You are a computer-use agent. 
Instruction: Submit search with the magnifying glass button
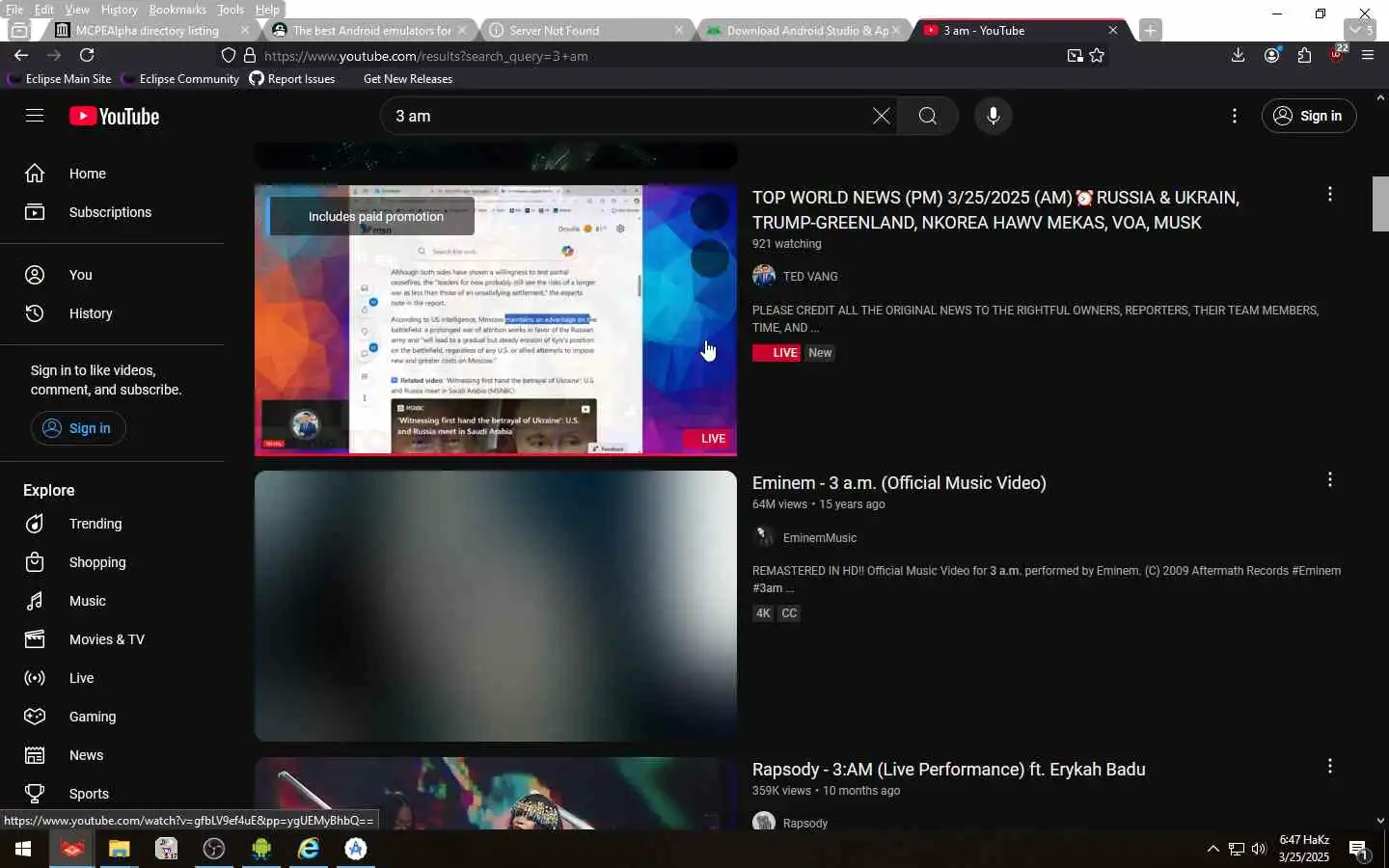pos(928,116)
